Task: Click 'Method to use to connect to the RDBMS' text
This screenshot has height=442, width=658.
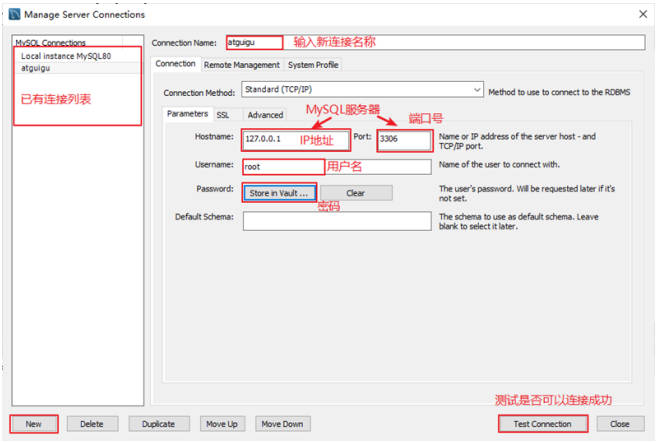Action: tap(559, 92)
